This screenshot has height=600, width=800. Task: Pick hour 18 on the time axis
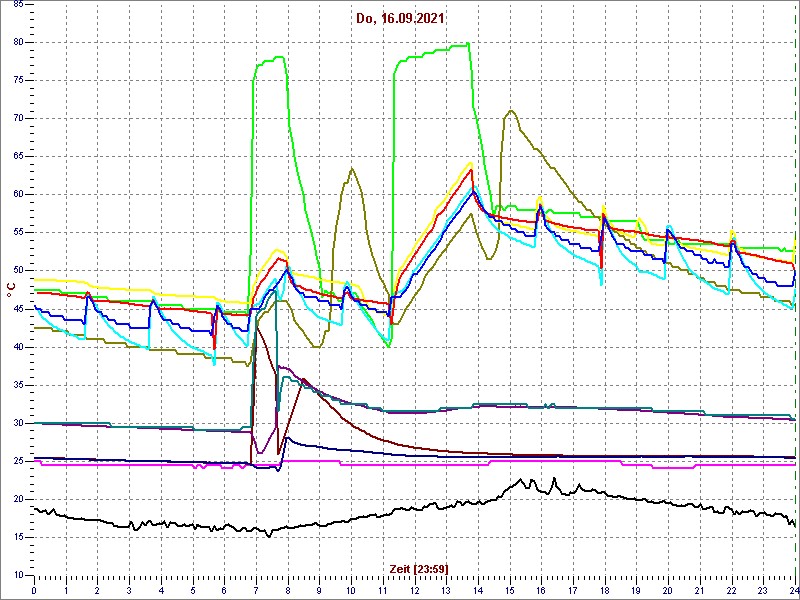click(605, 589)
